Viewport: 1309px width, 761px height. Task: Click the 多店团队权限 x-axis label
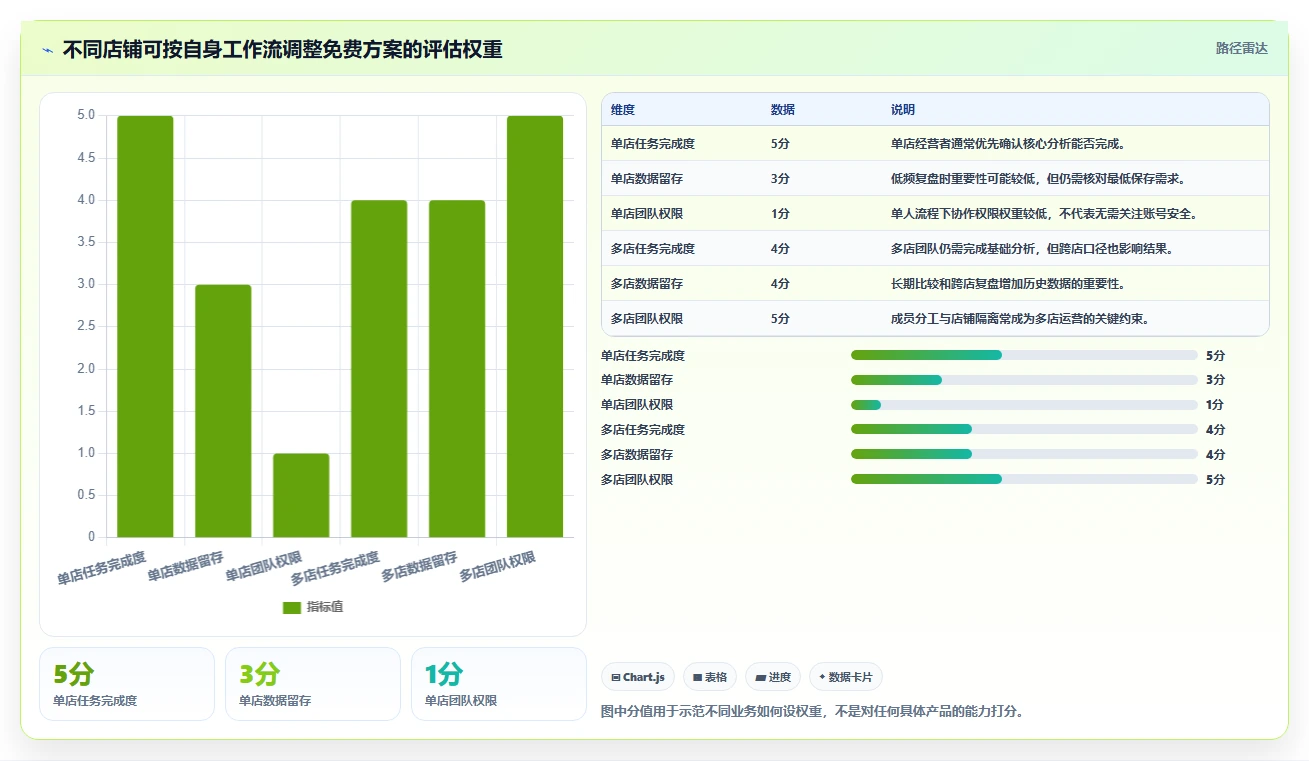tap(498, 567)
